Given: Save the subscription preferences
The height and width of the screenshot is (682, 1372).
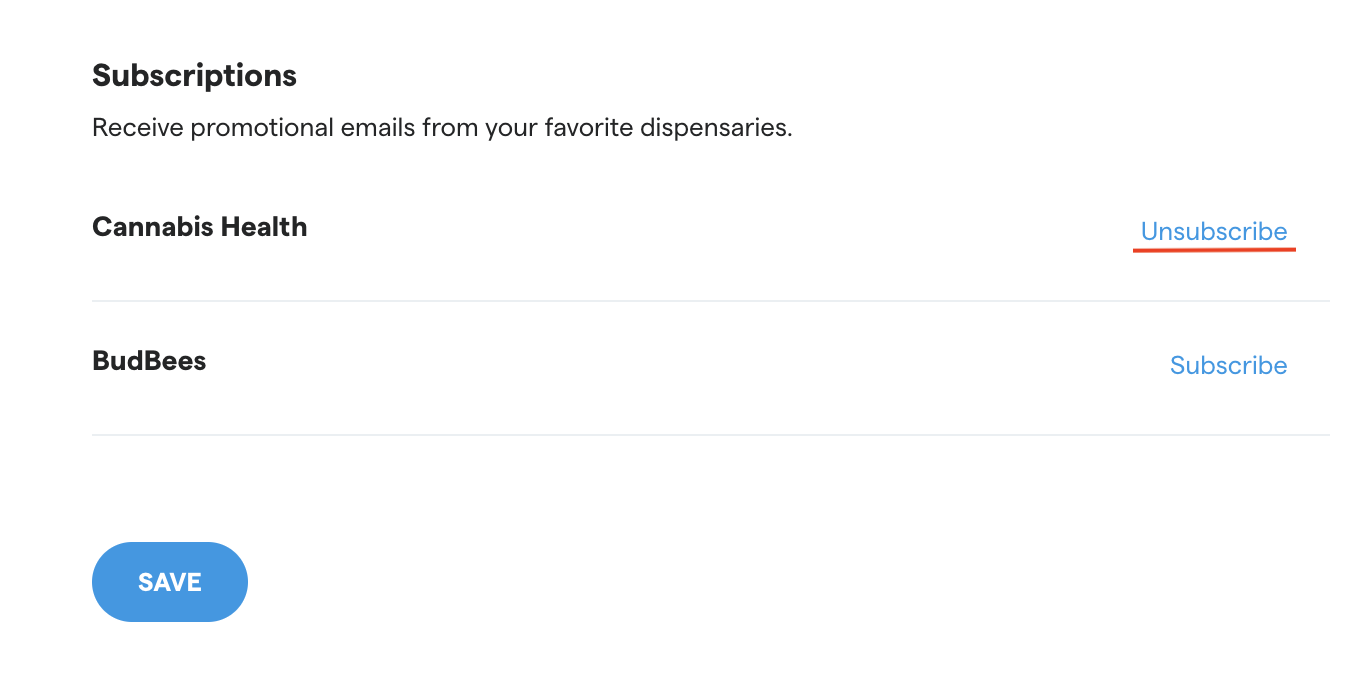Looking at the screenshot, I should pos(170,582).
